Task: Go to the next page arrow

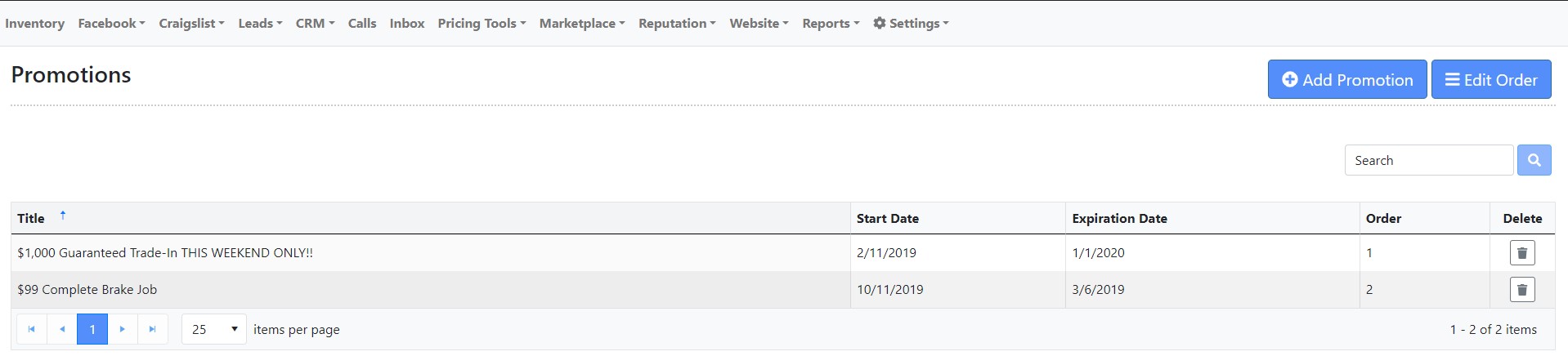Action: pos(123,330)
